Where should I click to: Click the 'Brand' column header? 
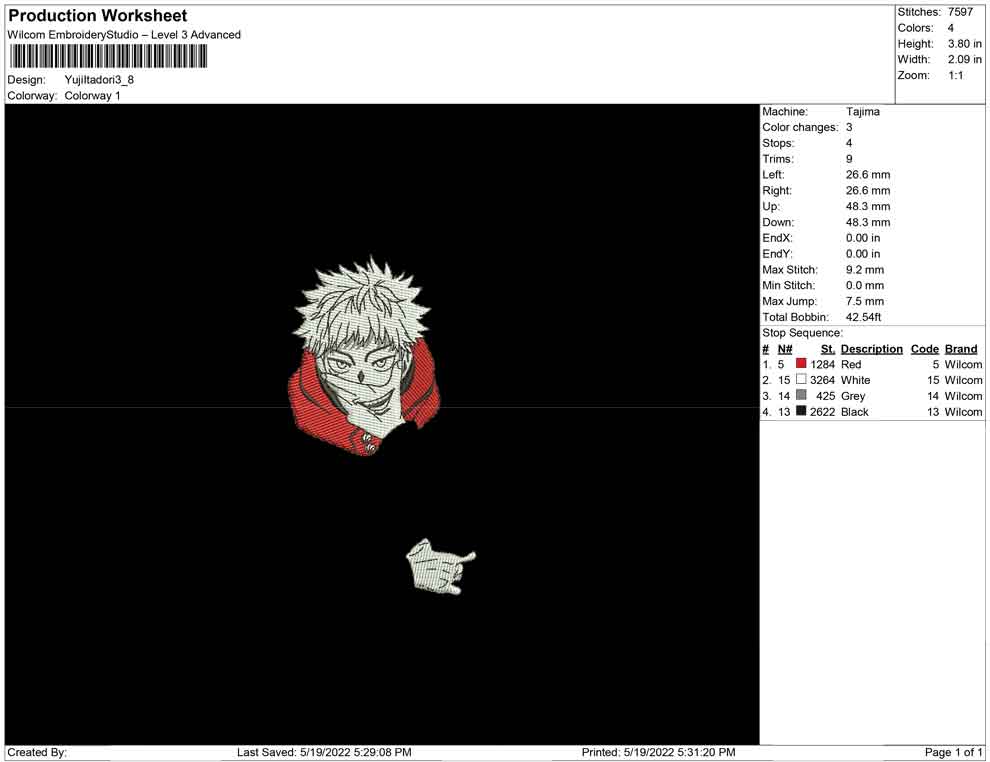click(x=961, y=348)
